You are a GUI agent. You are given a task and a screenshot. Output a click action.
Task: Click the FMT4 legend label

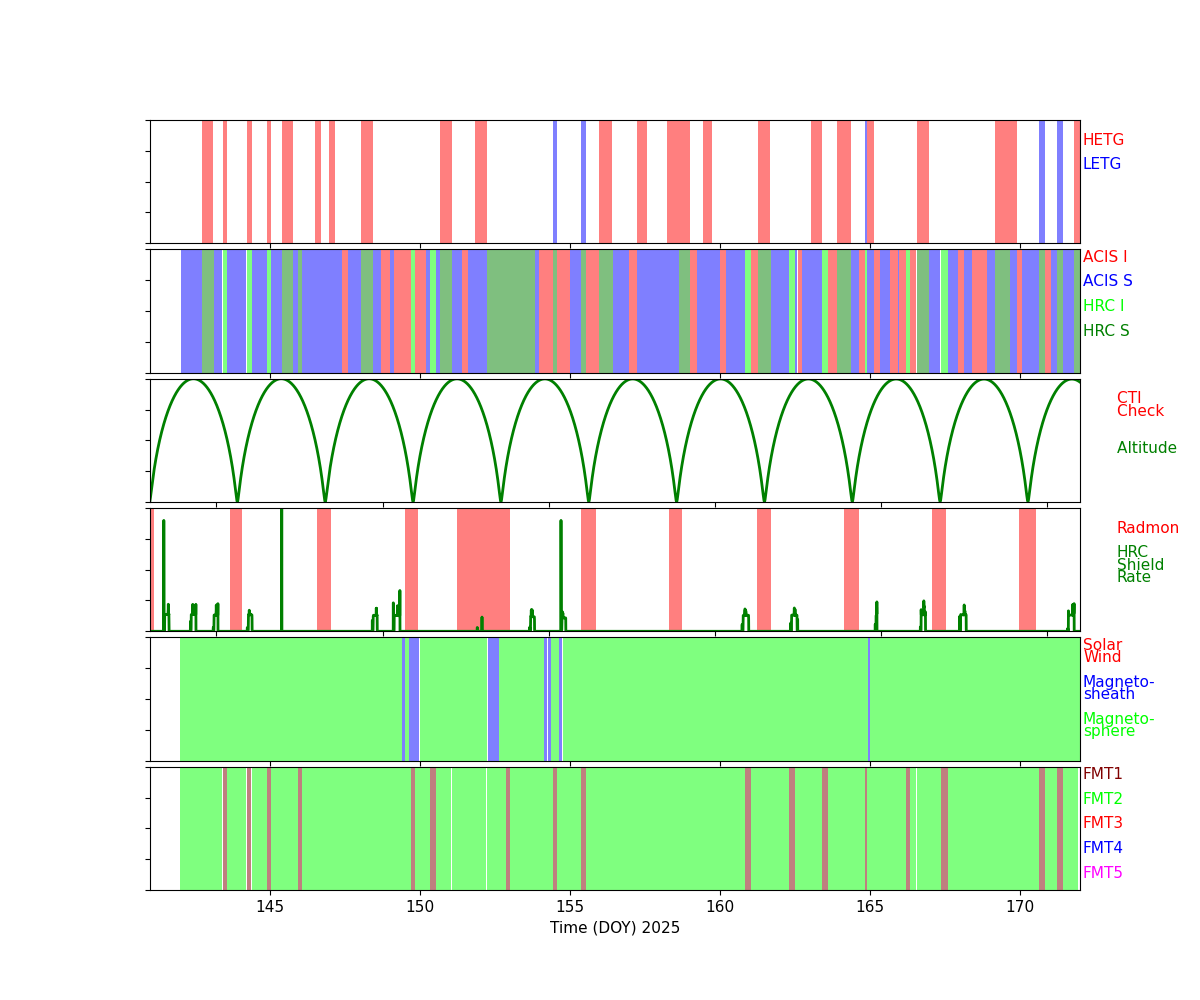tap(1103, 848)
